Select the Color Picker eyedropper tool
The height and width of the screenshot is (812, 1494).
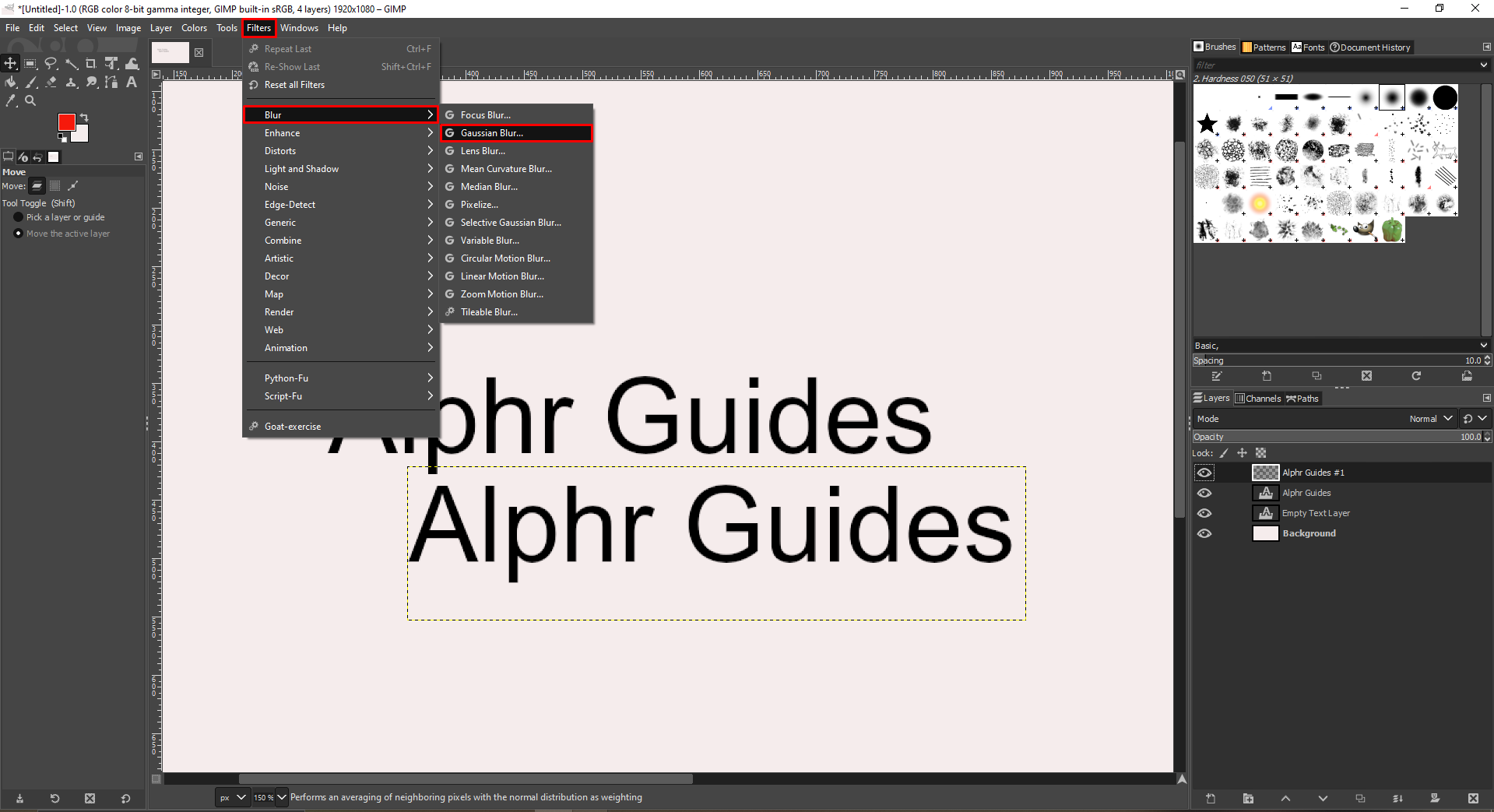click(11, 101)
